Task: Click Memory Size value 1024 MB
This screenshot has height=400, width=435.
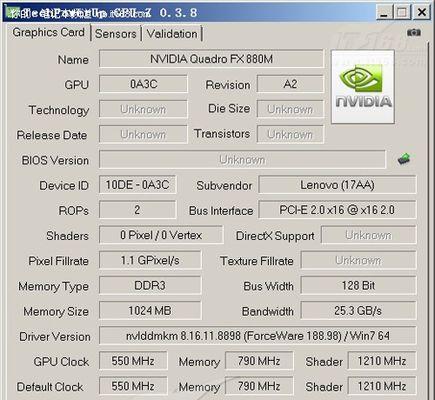Action: [x=150, y=311]
